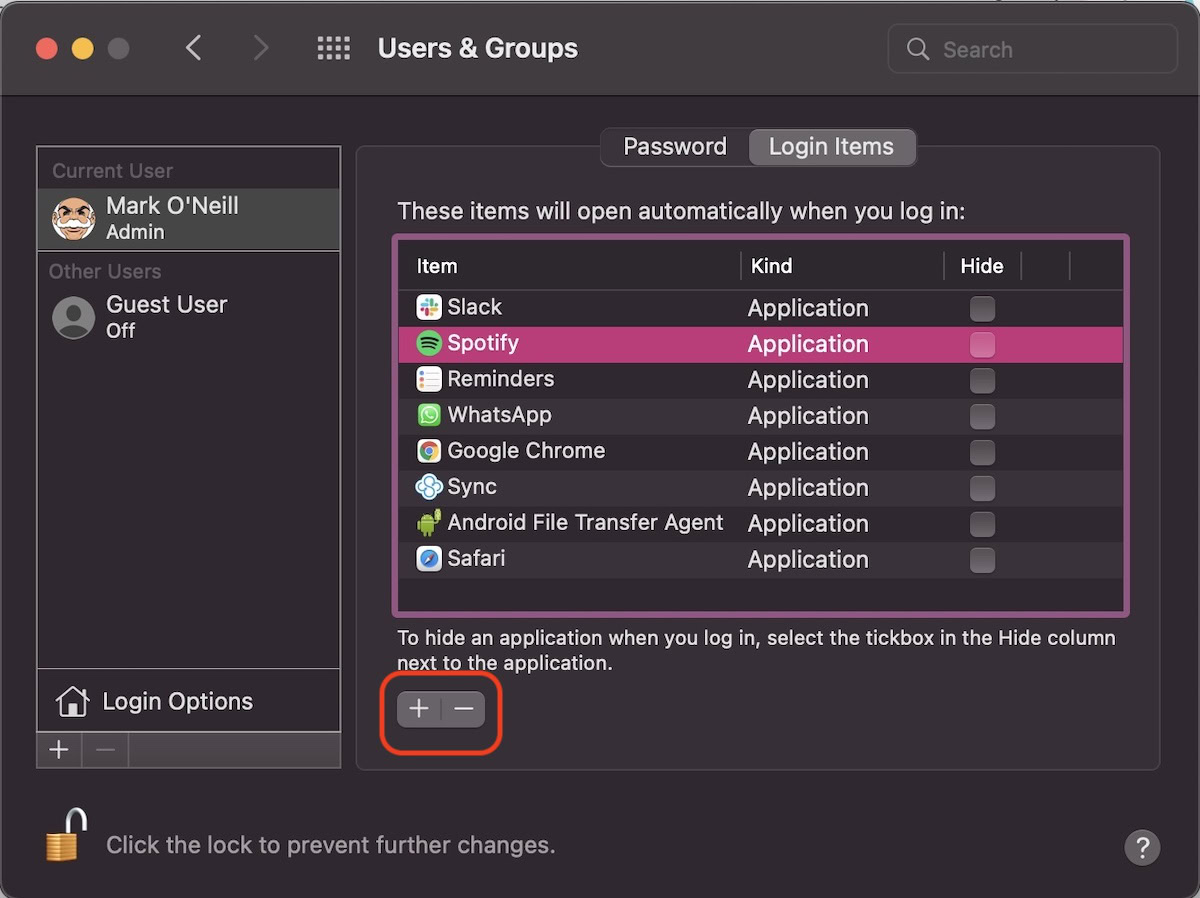This screenshot has width=1200, height=898.
Task: Tick the Hide checkbox for Slack
Action: [x=983, y=308]
